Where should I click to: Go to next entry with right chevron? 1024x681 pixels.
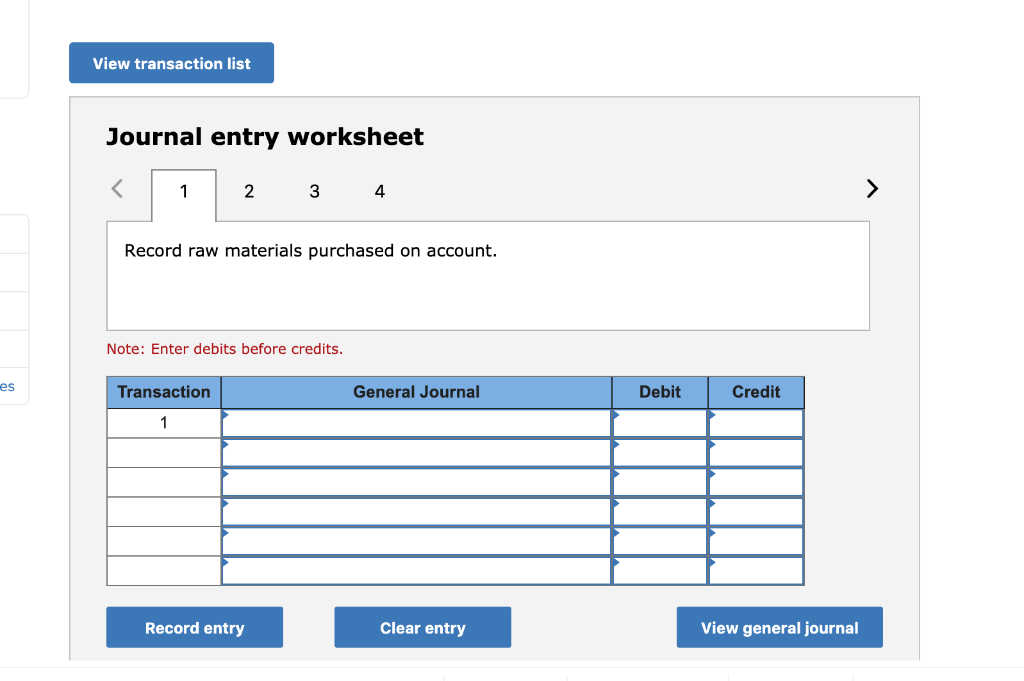872,189
